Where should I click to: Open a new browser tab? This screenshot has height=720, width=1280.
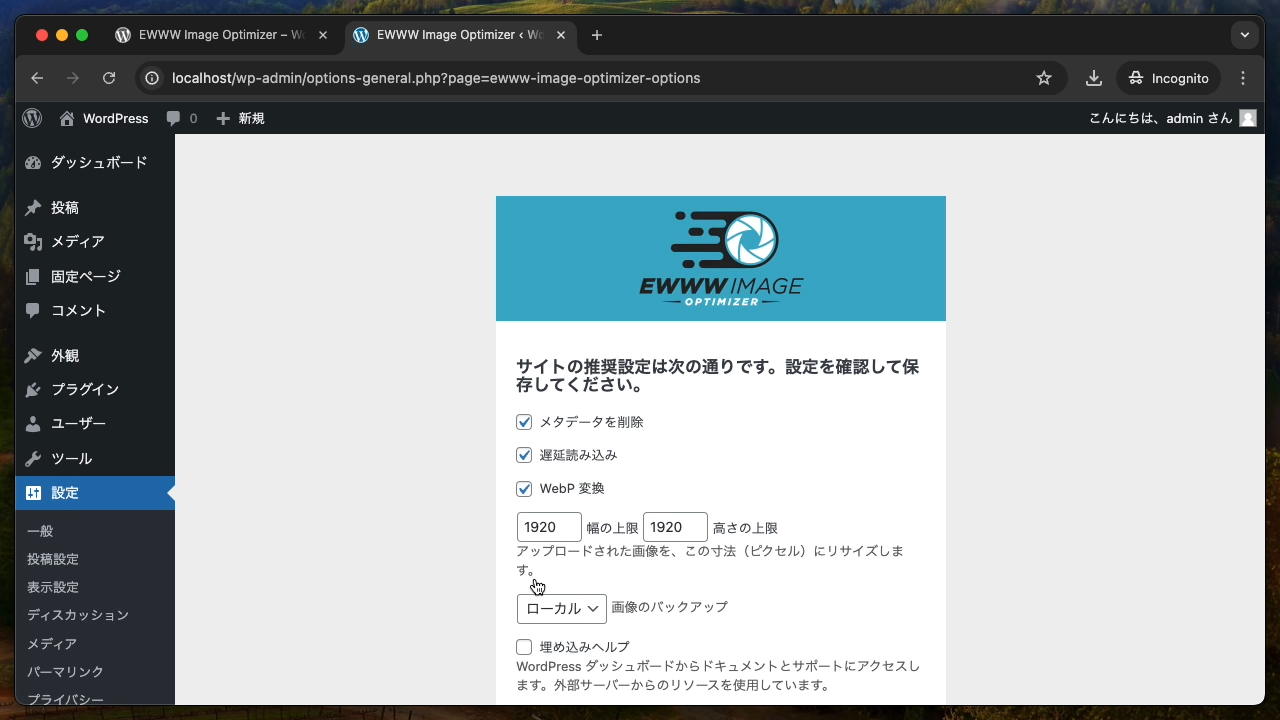click(597, 35)
